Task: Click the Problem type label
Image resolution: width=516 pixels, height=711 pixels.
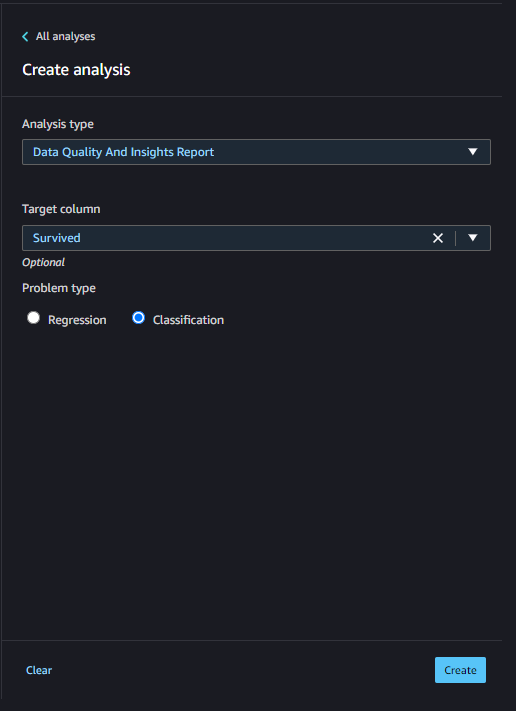Action: [x=59, y=288]
